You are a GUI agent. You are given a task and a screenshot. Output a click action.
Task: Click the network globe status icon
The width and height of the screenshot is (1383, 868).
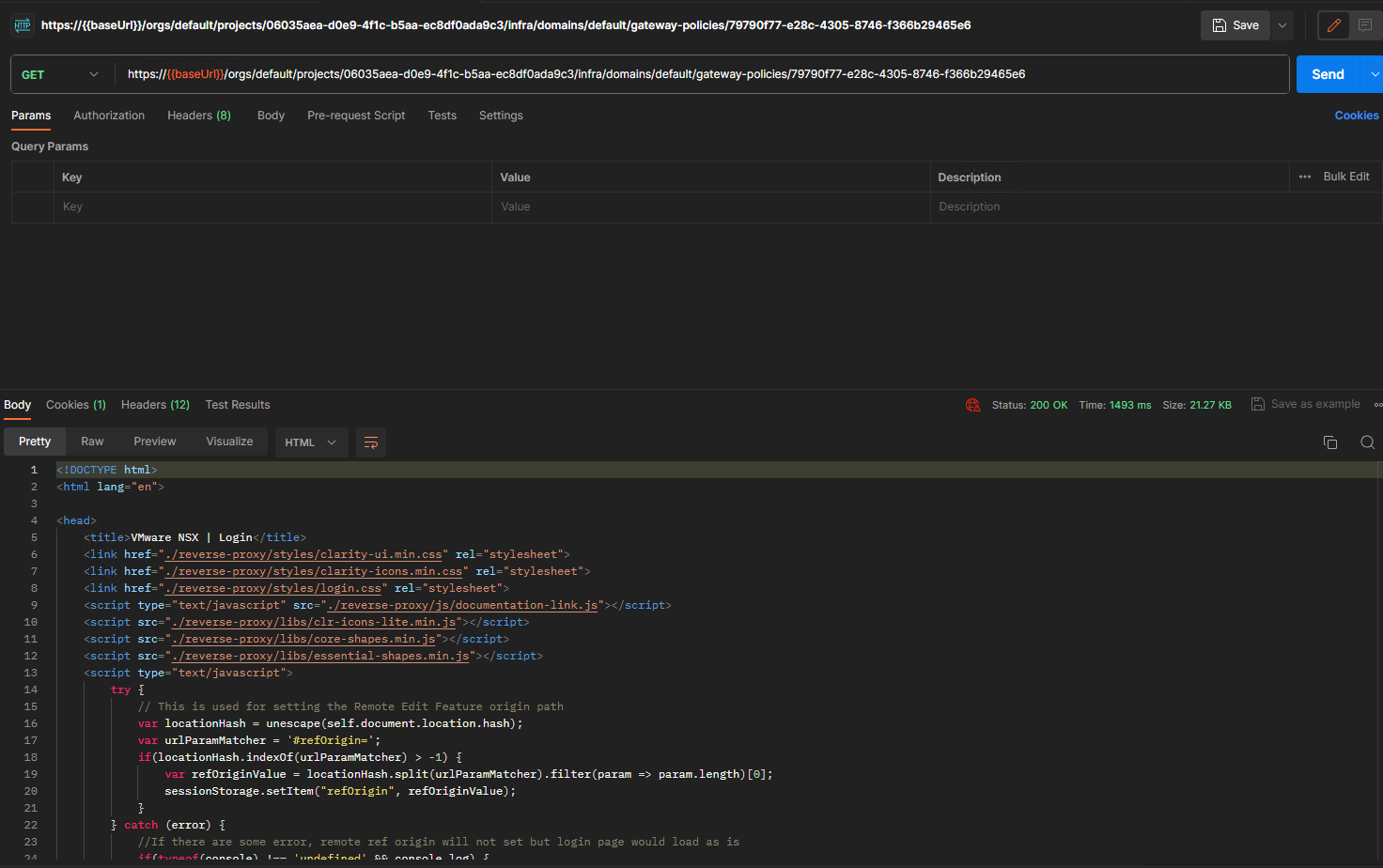(x=972, y=405)
